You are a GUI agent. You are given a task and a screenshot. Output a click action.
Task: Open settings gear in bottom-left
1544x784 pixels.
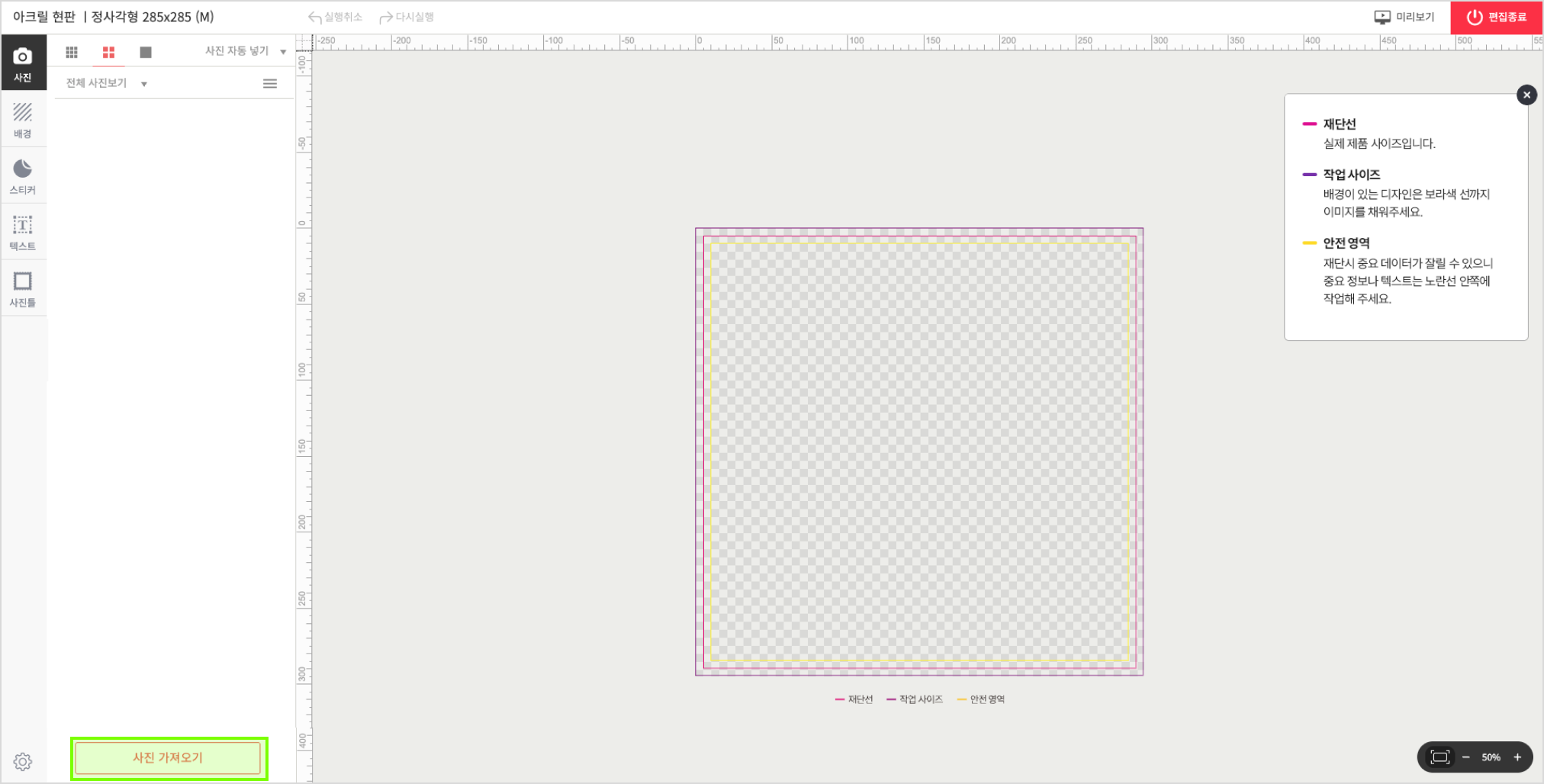click(x=23, y=761)
